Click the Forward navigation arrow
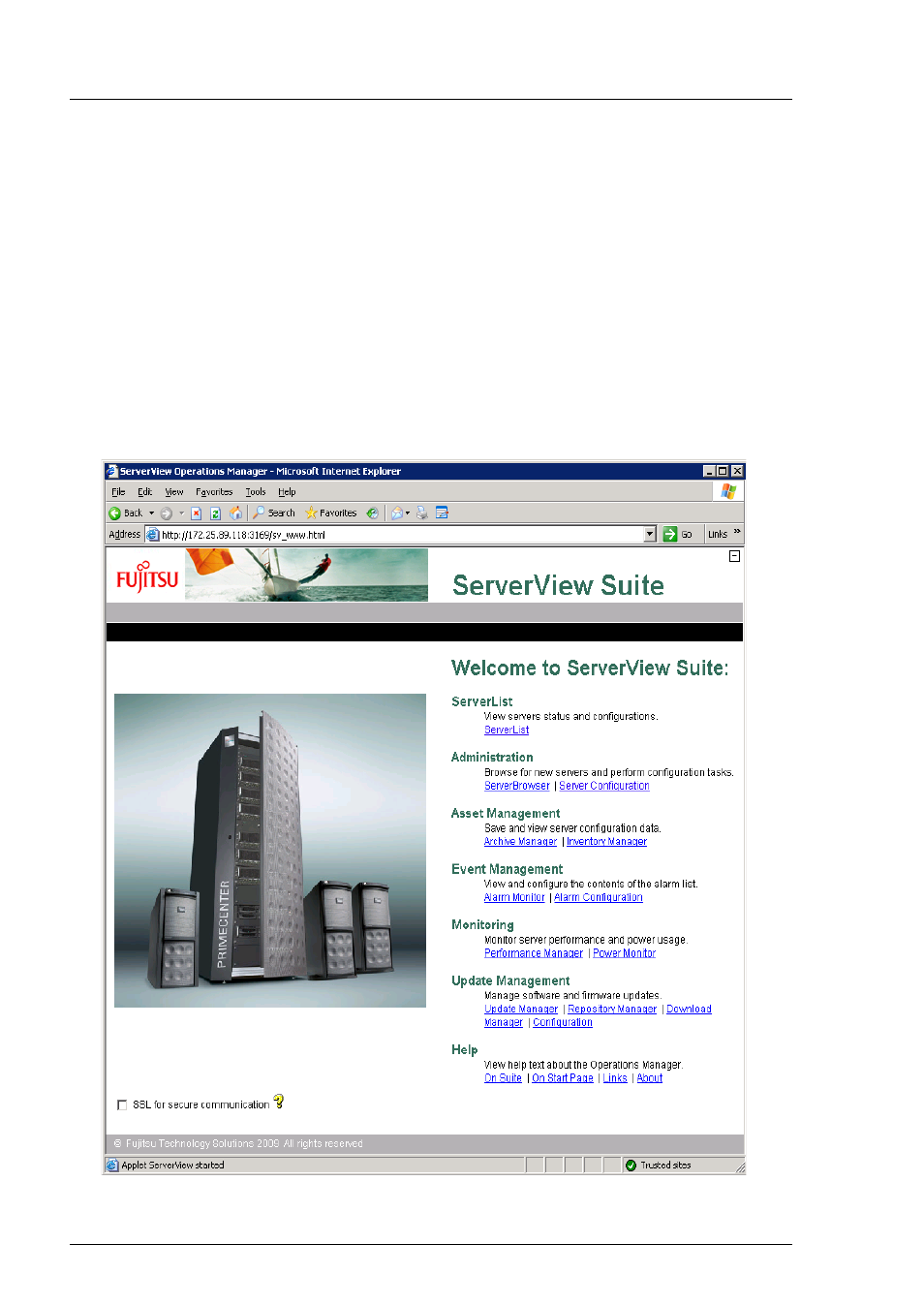The image size is (924, 1306). point(167,513)
